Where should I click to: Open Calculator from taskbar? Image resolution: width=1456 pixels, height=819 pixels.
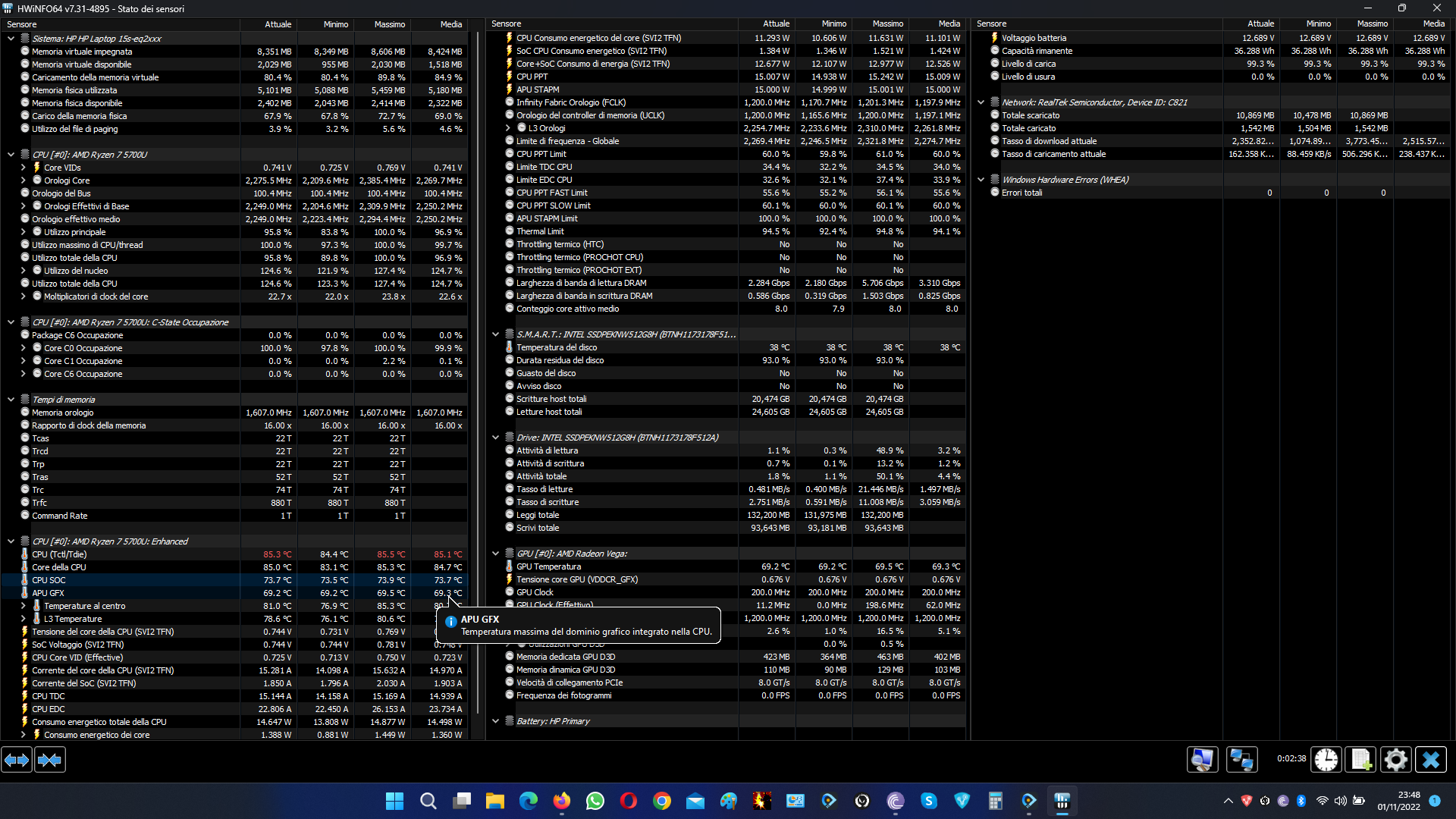[x=996, y=801]
